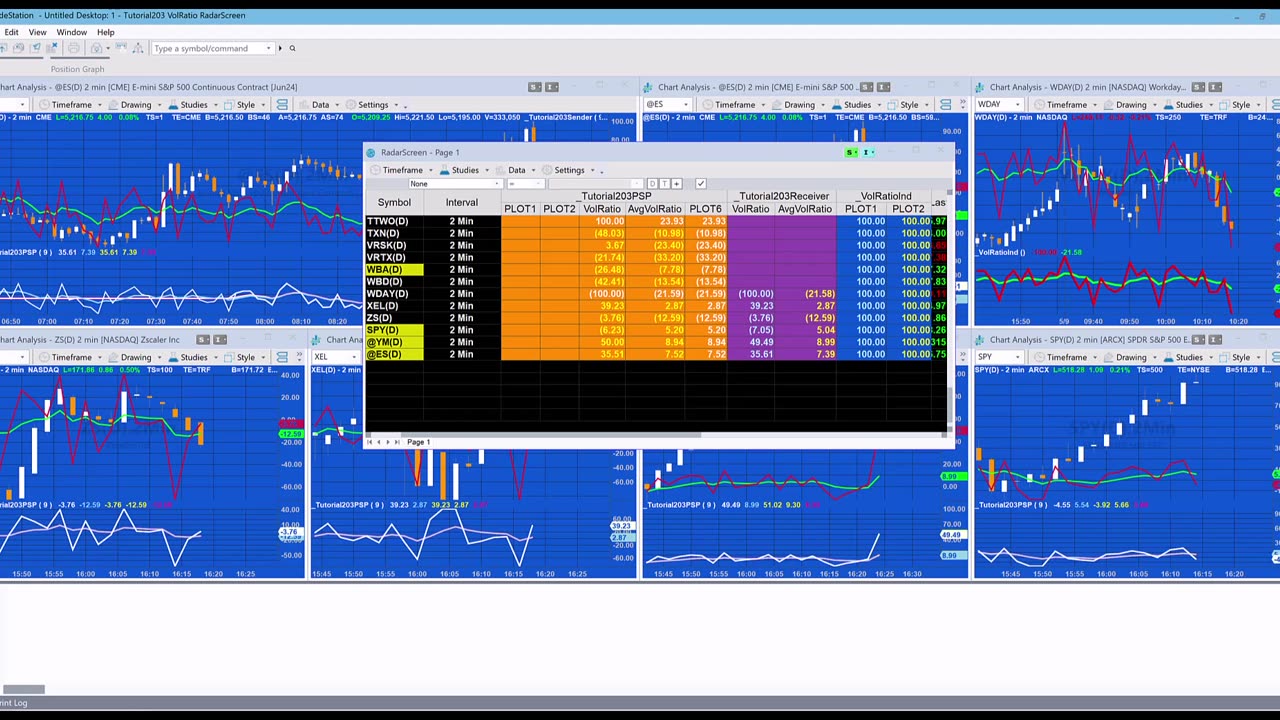The image size is (1280, 720).
Task: Click the layout icon in WDAY chart toolbar
Action: 1277,104
